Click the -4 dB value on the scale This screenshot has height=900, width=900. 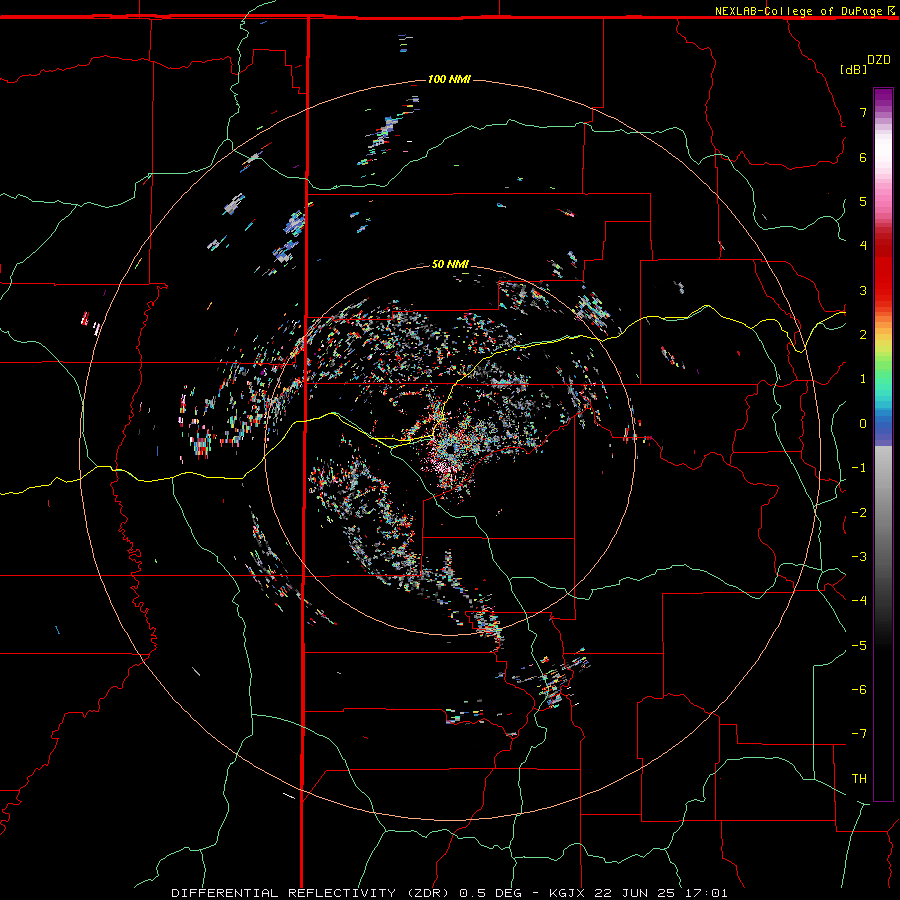pyautogui.click(x=859, y=601)
